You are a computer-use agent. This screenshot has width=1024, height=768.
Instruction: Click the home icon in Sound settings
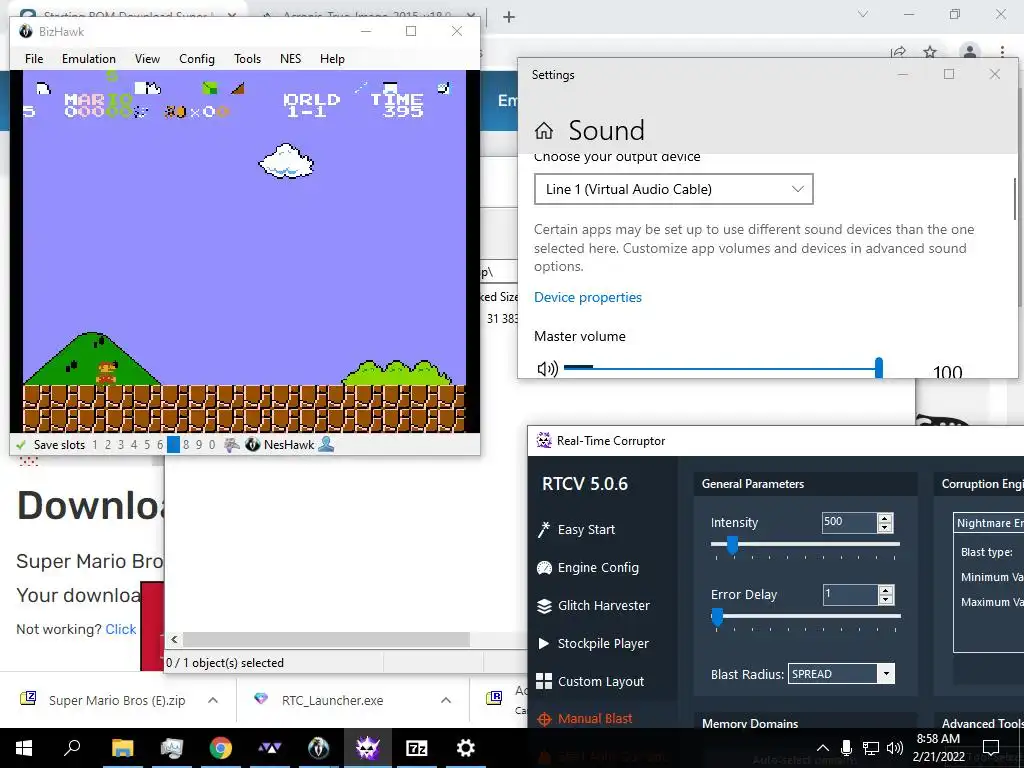[x=543, y=131]
